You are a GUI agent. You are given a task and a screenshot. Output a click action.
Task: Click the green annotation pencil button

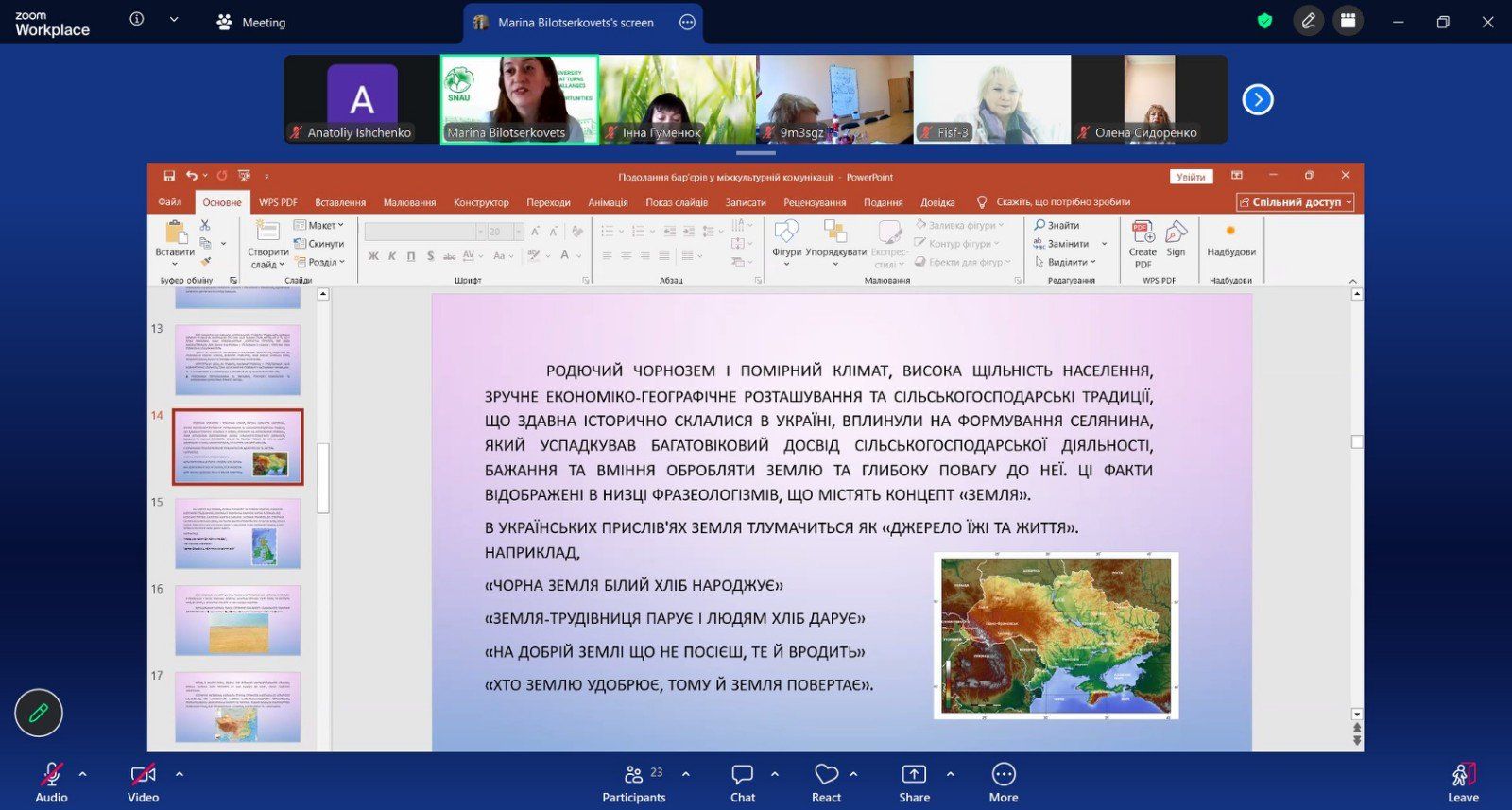[39, 713]
